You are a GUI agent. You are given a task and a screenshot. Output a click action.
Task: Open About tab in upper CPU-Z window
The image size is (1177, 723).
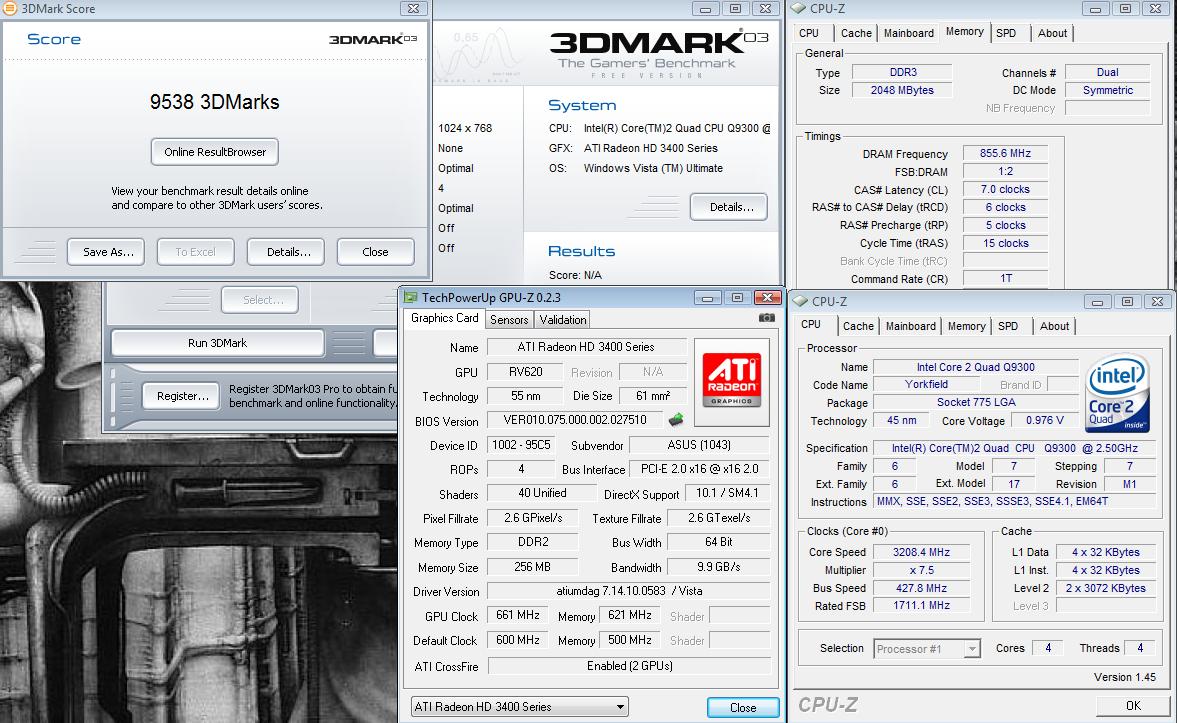click(1052, 33)
